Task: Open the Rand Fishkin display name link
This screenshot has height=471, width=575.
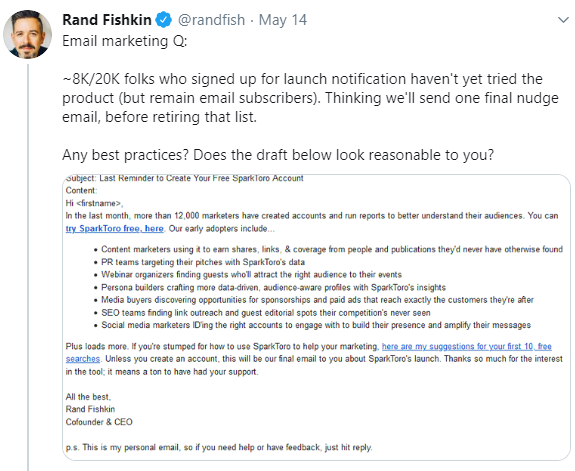Action: [x=107, y=20]
